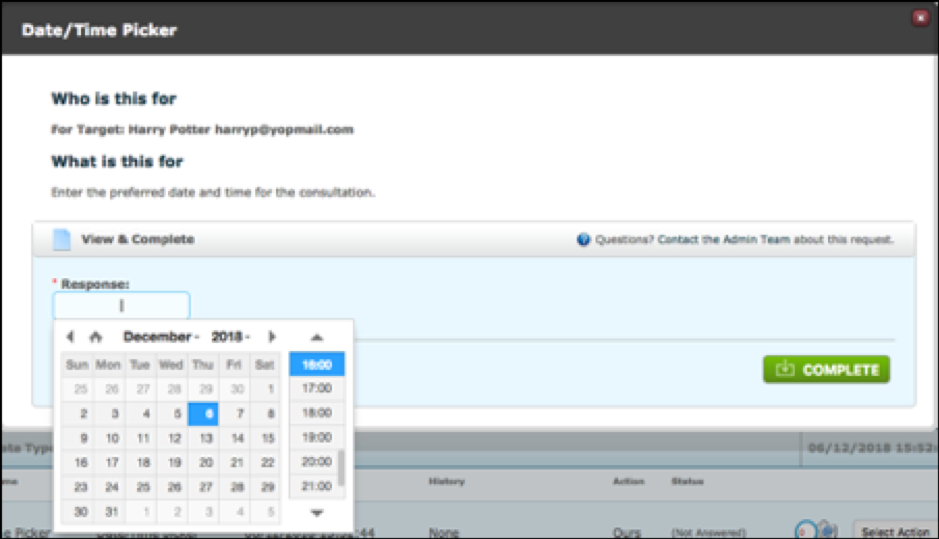Select December 6 in the calendar
Viewport: 939px width, 539px height.
tap(203, 414)
